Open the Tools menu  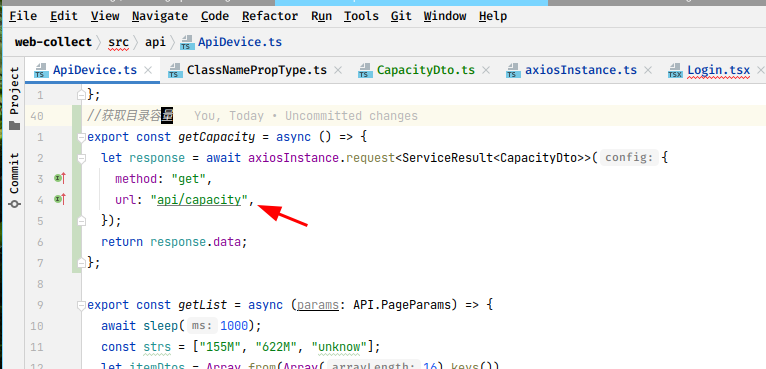point(361,16)
